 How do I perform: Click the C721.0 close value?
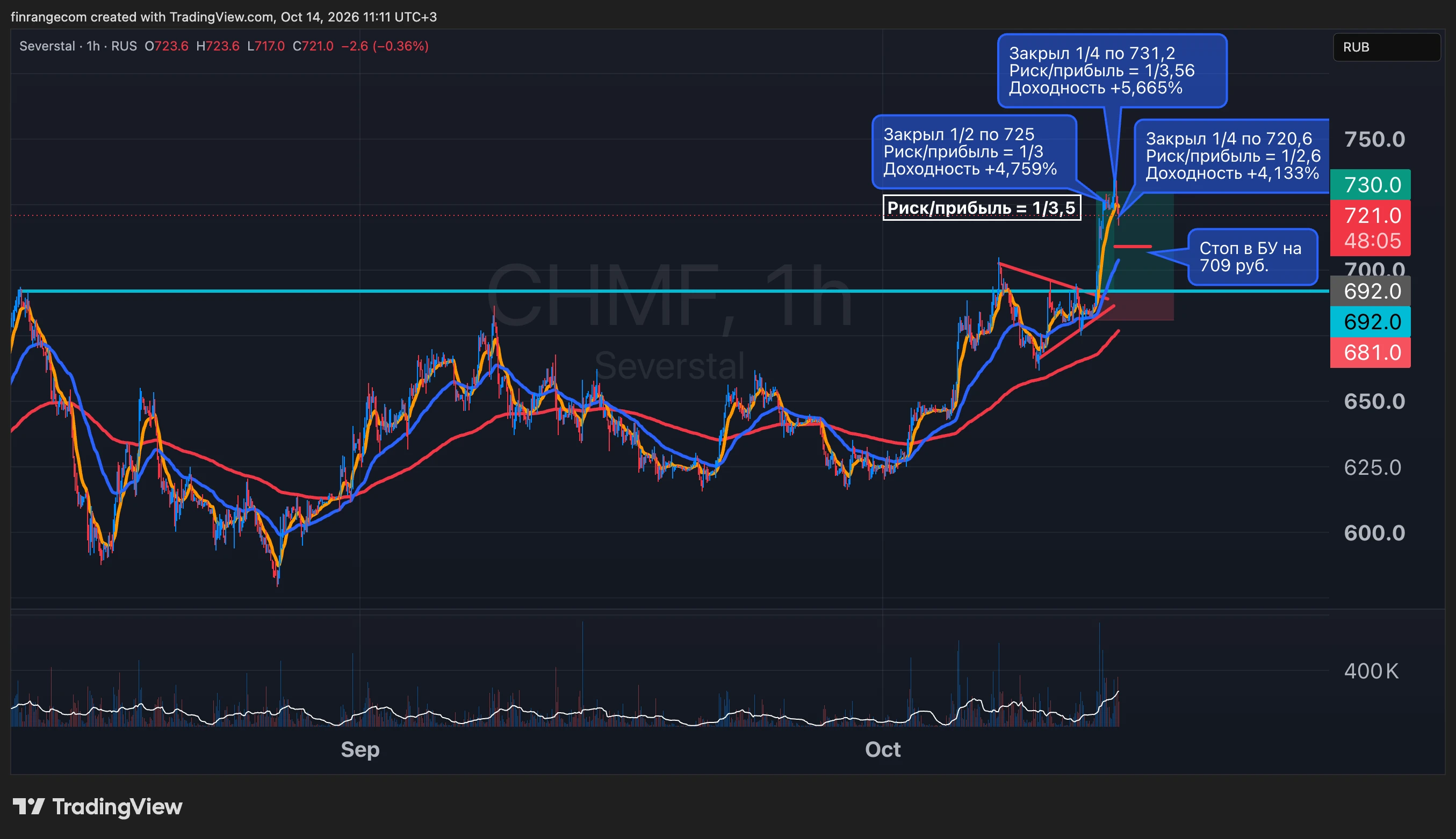313,46
